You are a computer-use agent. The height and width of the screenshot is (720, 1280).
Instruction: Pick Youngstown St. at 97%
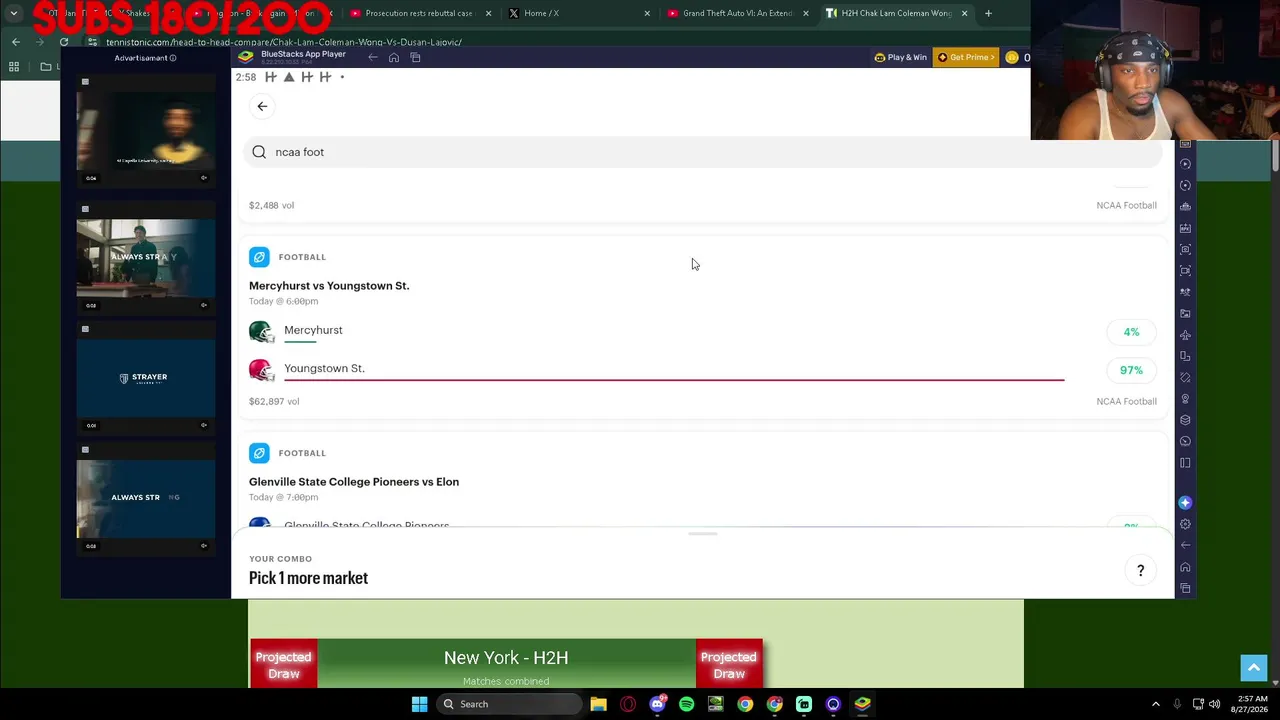pos(1131,370)
